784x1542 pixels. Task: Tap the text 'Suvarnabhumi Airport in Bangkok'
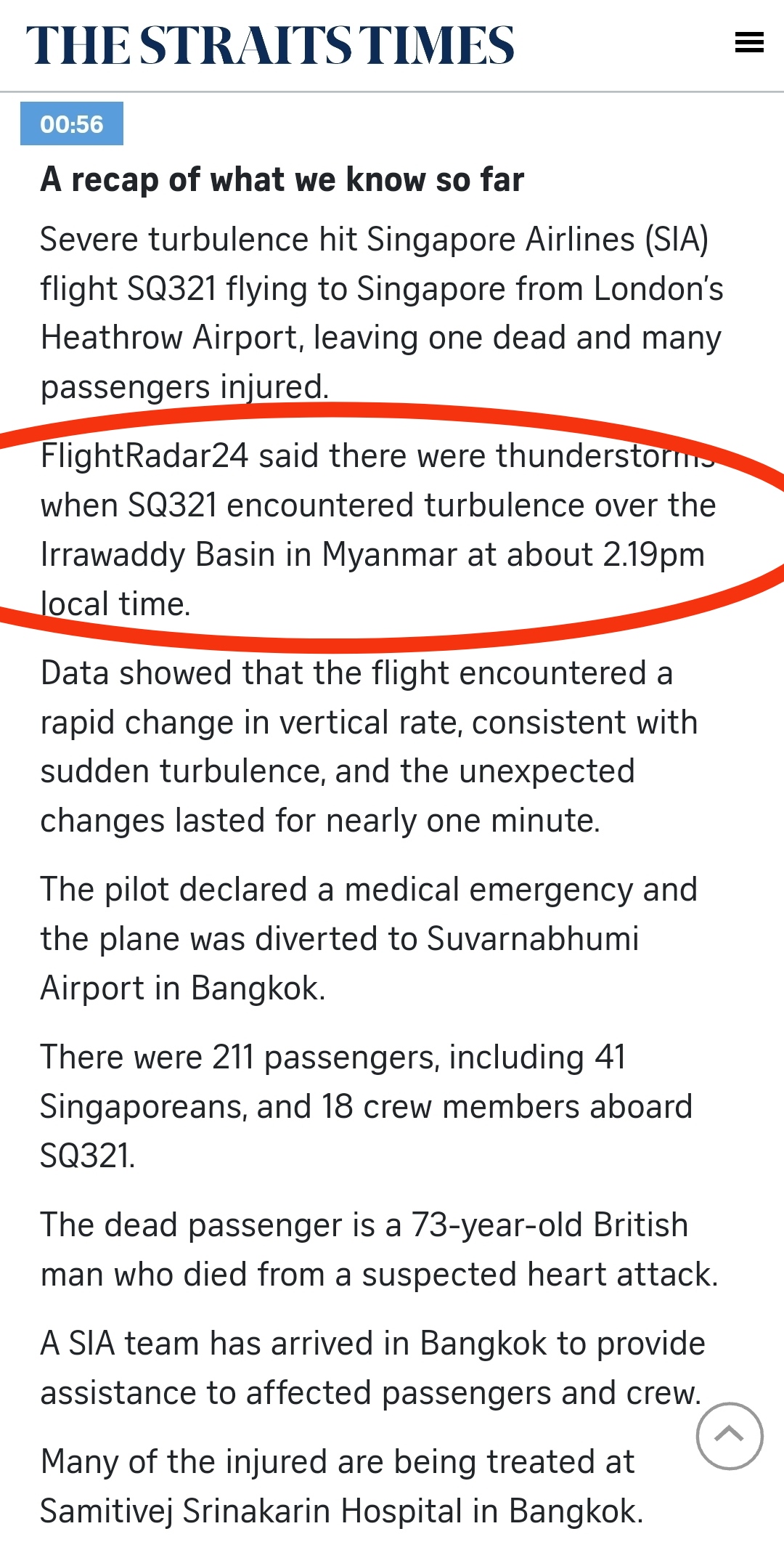[x=340, y=963]
